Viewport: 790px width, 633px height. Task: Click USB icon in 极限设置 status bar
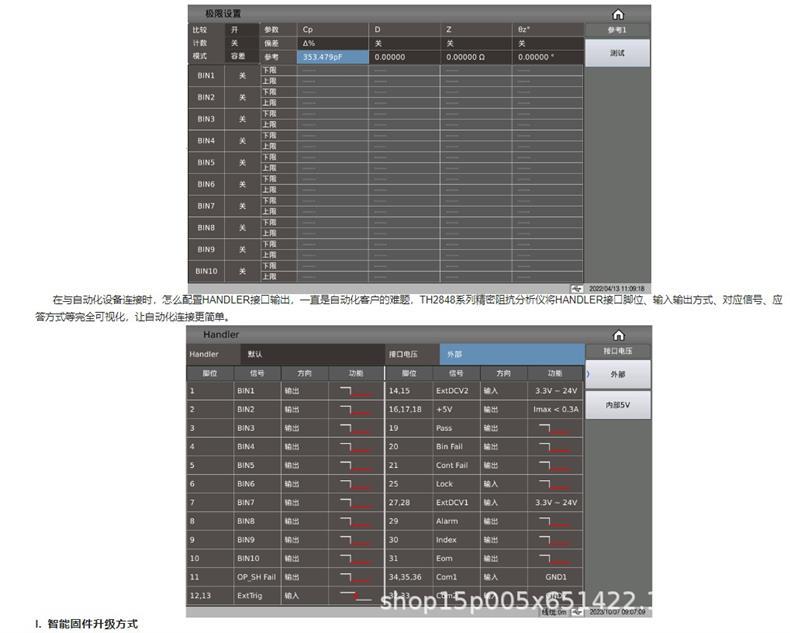576,288
